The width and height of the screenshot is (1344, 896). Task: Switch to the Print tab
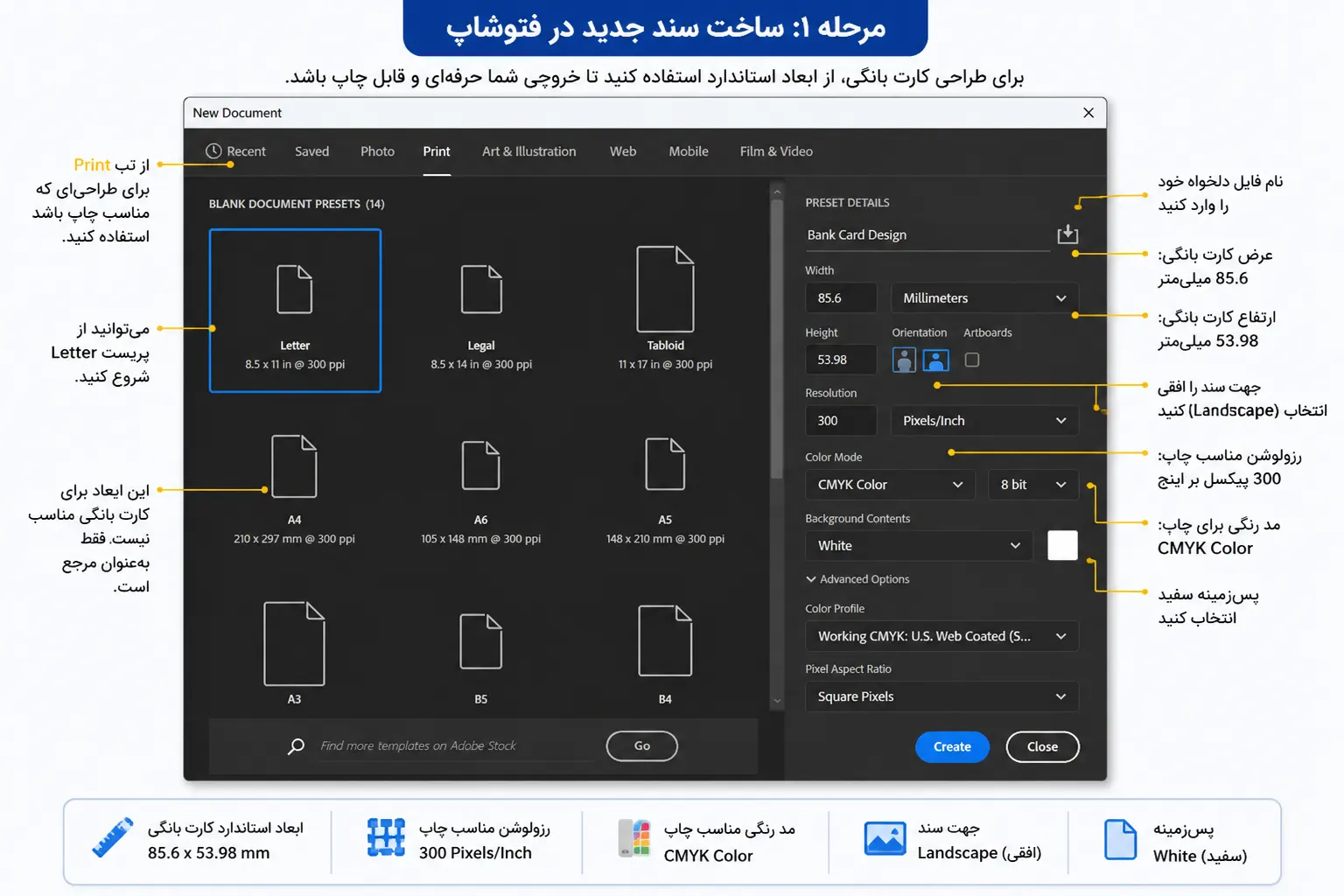[x=437, y=151]
